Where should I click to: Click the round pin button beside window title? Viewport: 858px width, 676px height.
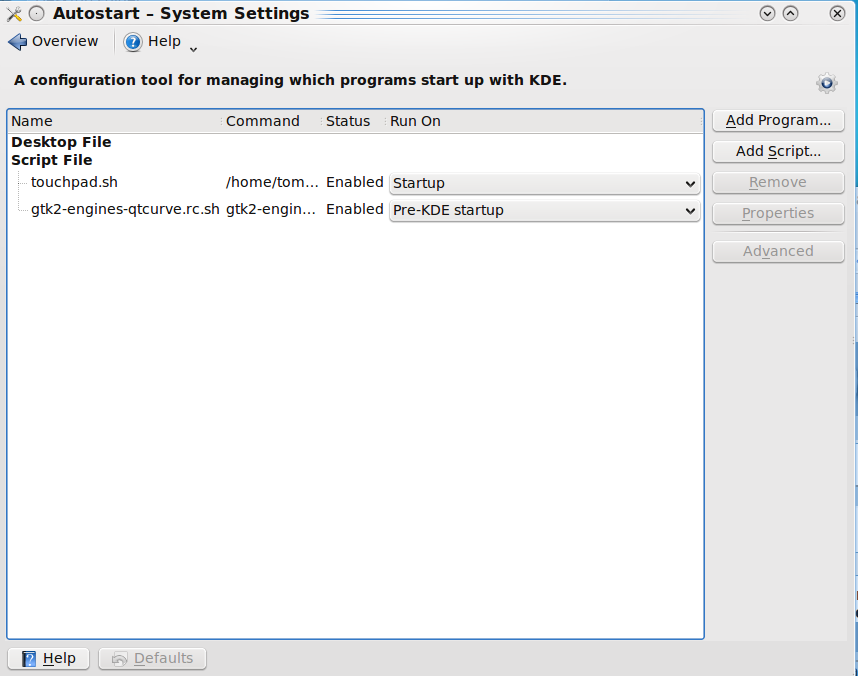37,14
